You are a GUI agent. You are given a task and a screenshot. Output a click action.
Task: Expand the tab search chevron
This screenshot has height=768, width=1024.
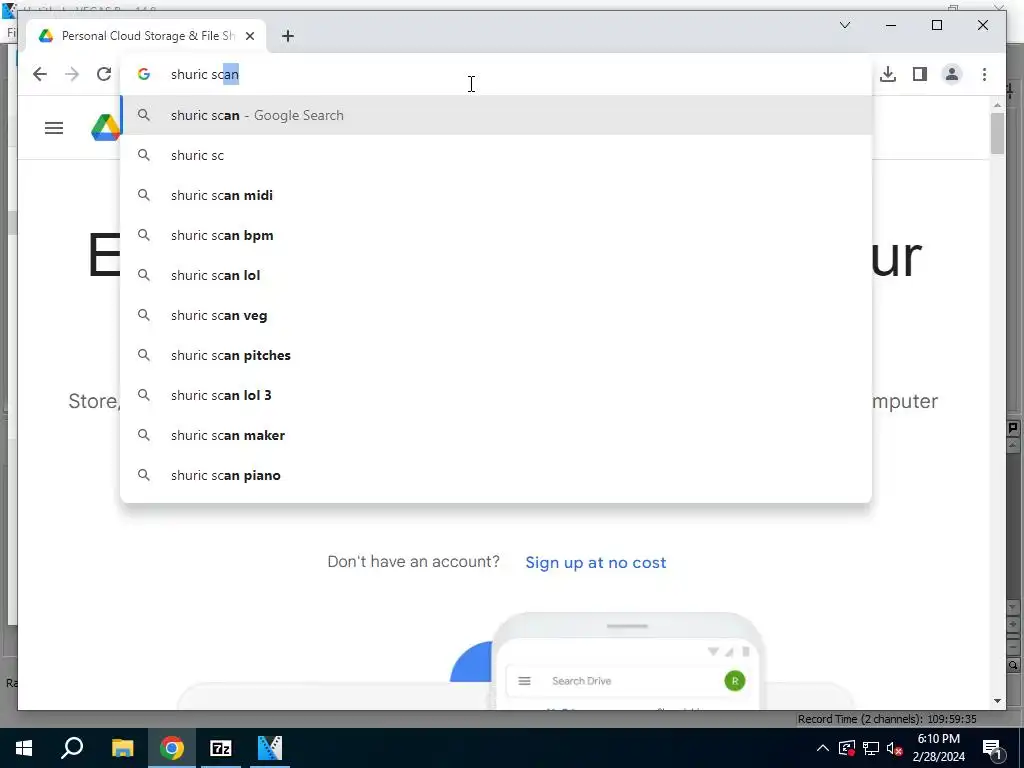click(844, 25)
